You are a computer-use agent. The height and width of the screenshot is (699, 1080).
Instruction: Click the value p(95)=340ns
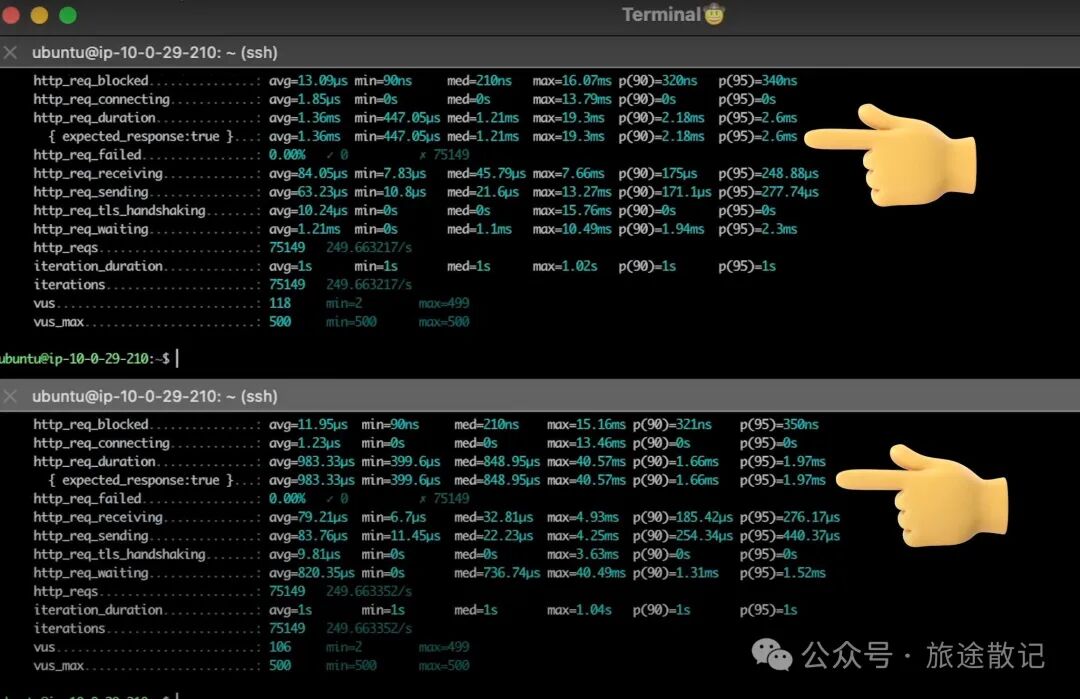pos(758,81)
